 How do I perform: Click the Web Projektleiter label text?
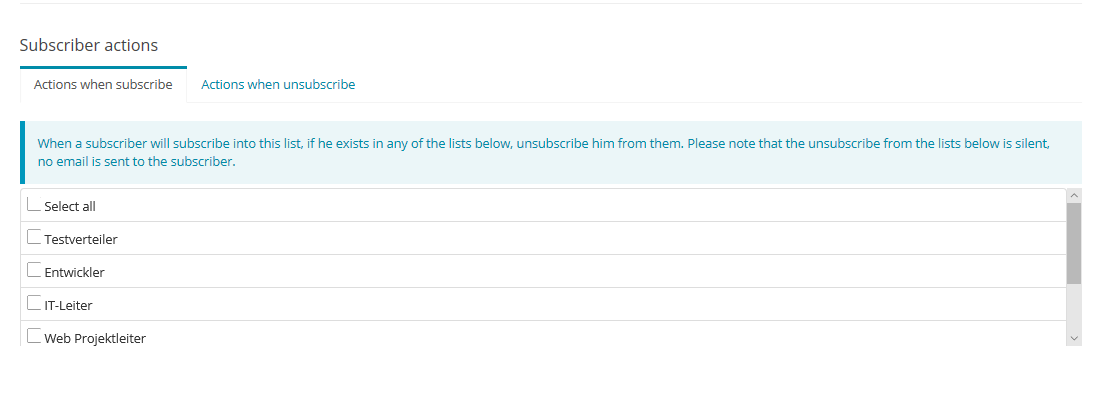95,338
